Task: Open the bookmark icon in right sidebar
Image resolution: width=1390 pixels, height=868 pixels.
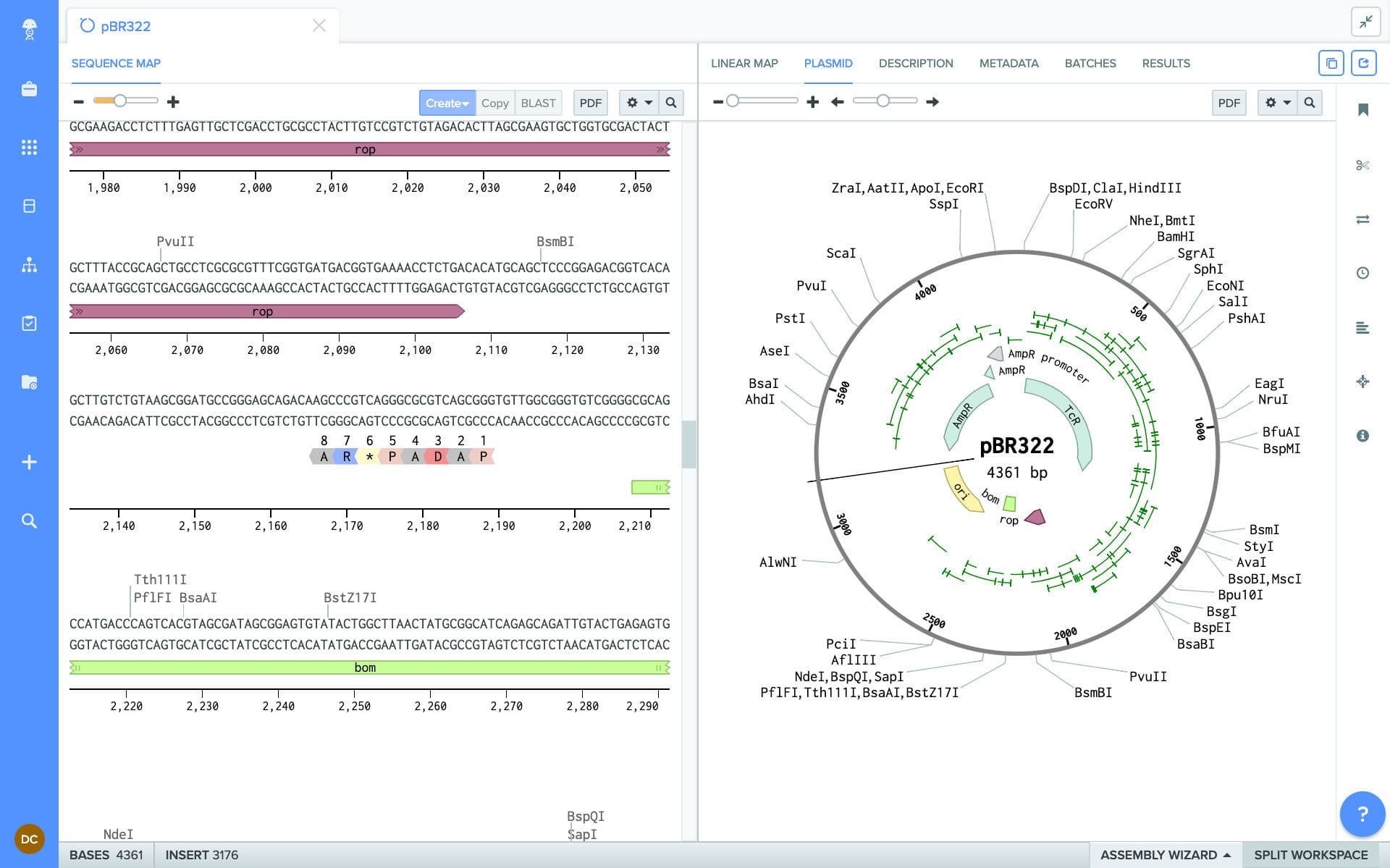Action: pyautogui.click(x=1362, y=110)
